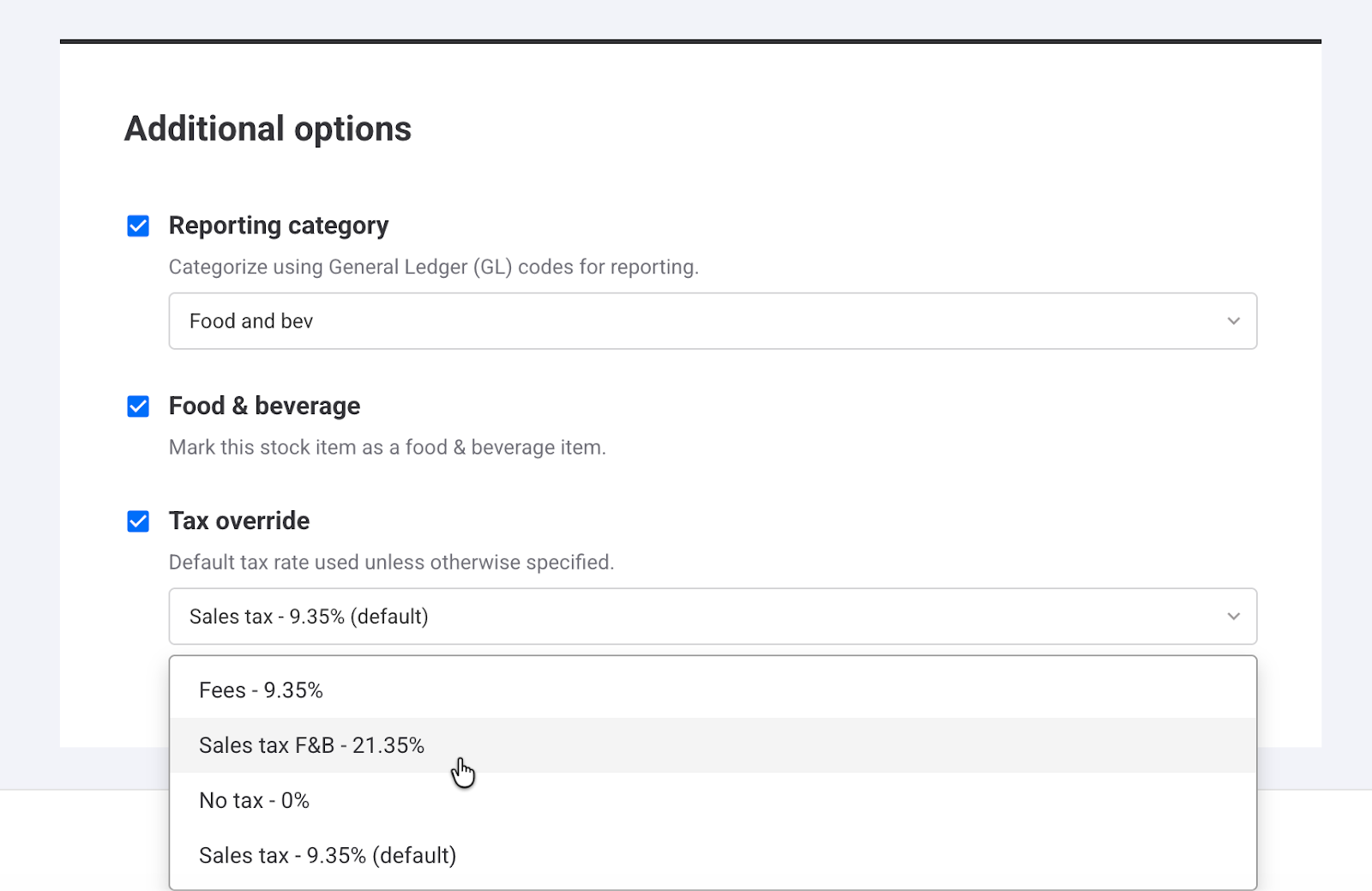The height and width of the screenshot is (891, 1372).
Task: Click the 21.35% percentage in the highlighted option
Action: point(388,745)
